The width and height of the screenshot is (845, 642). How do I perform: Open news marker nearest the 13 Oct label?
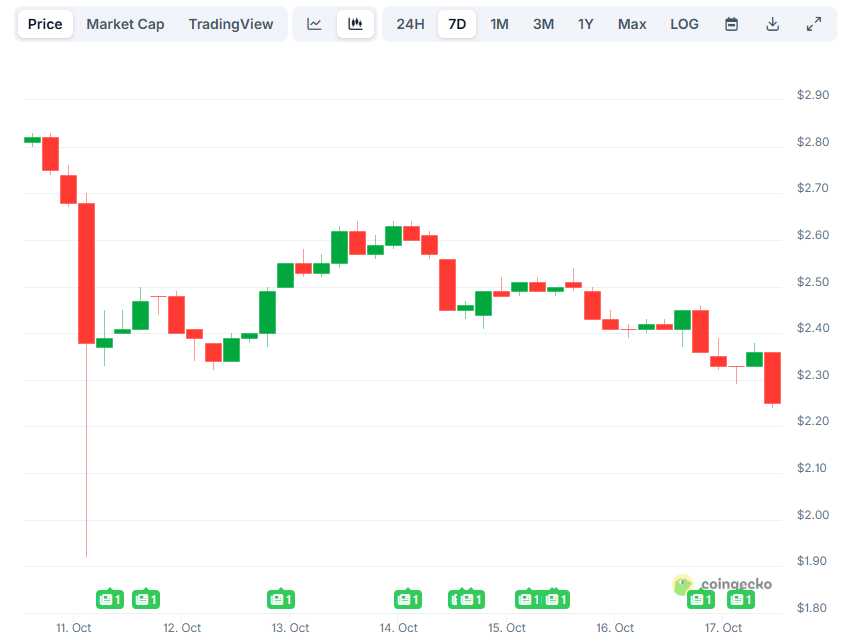(x=281, y=599)
